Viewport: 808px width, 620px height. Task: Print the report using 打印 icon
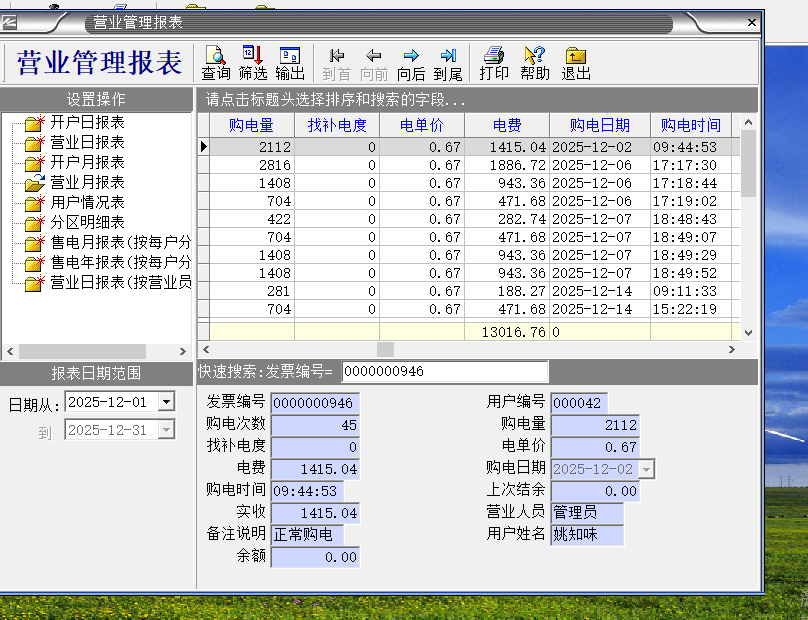[x=494, y=62]
